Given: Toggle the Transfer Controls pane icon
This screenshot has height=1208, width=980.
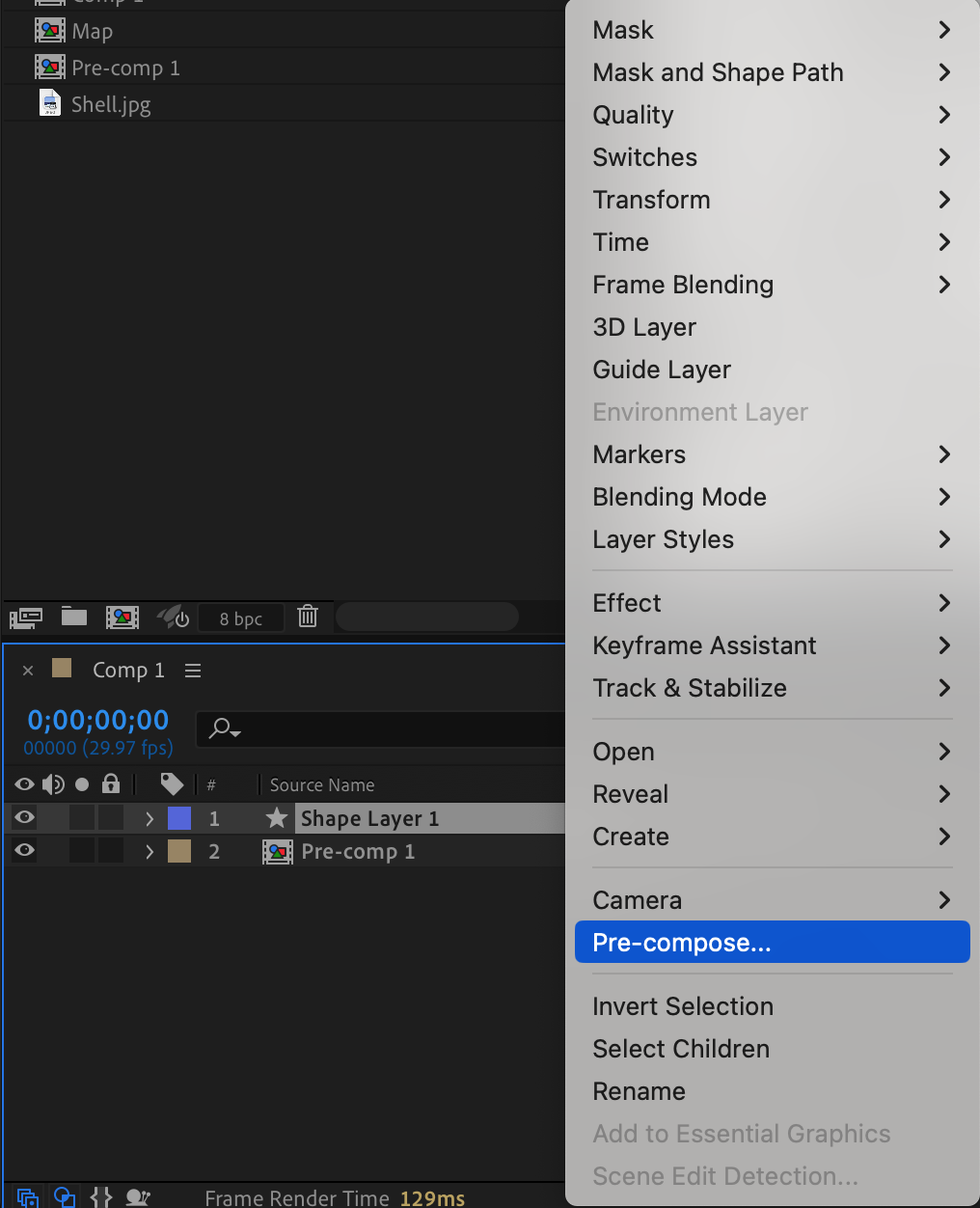Looking at the screenshot, I should click(x=65, y=1197).
